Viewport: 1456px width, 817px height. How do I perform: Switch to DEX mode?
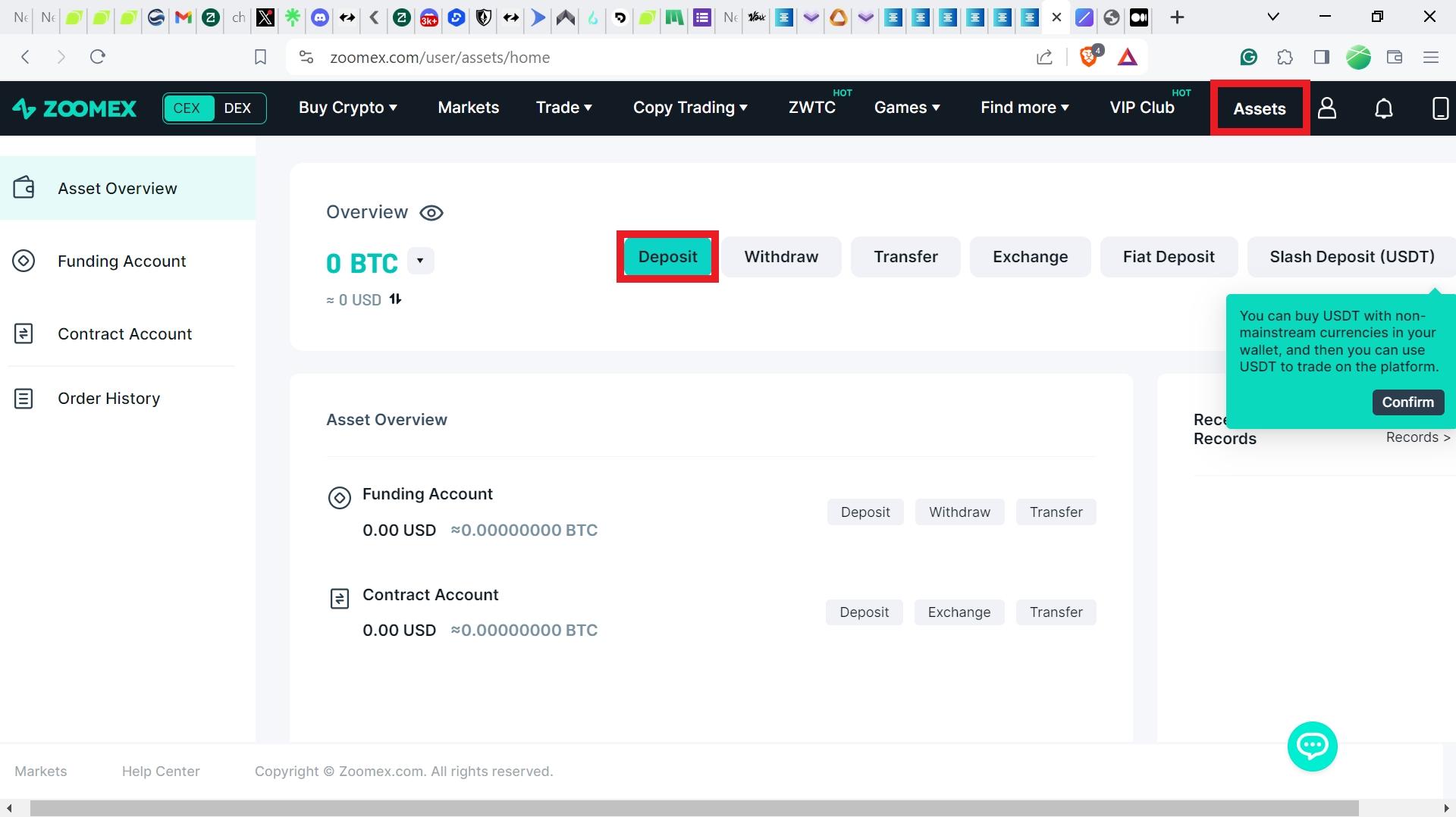coord(237,108)
